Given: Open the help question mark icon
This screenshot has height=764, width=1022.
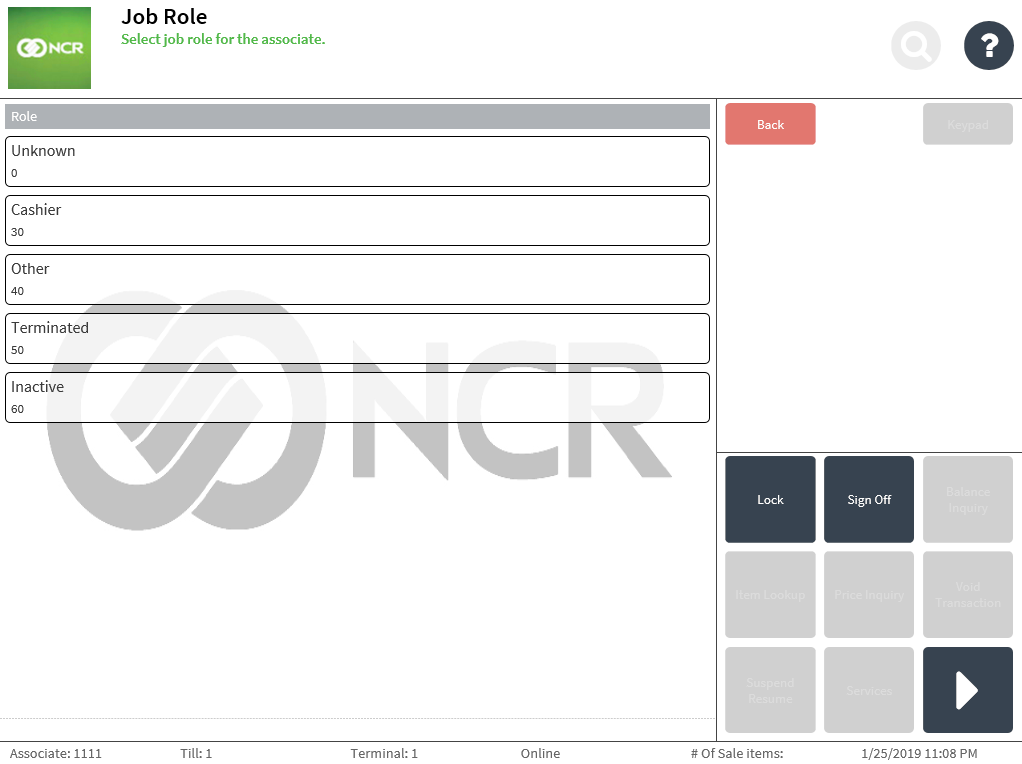Looking at the screenshot, I should tap(988, 45).
